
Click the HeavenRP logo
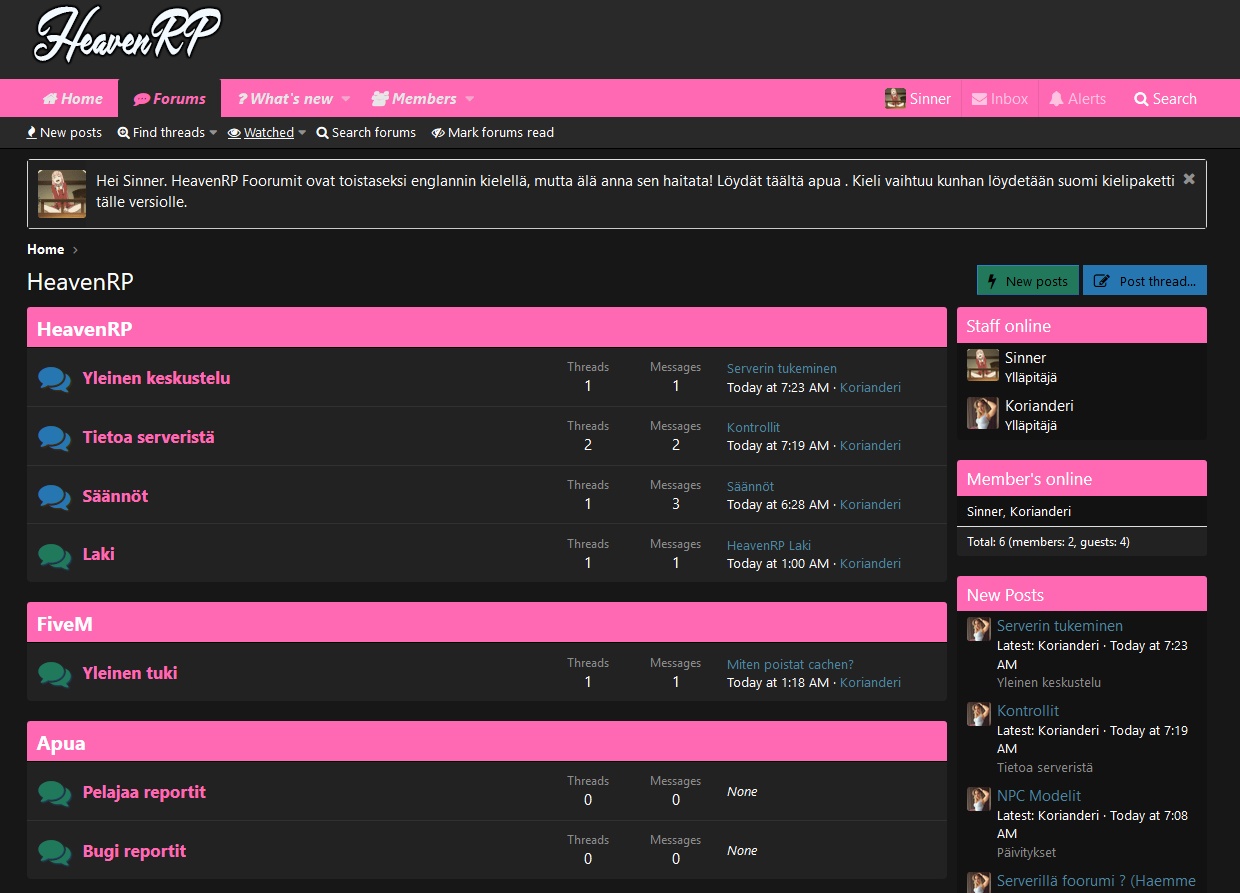(127, 36)
